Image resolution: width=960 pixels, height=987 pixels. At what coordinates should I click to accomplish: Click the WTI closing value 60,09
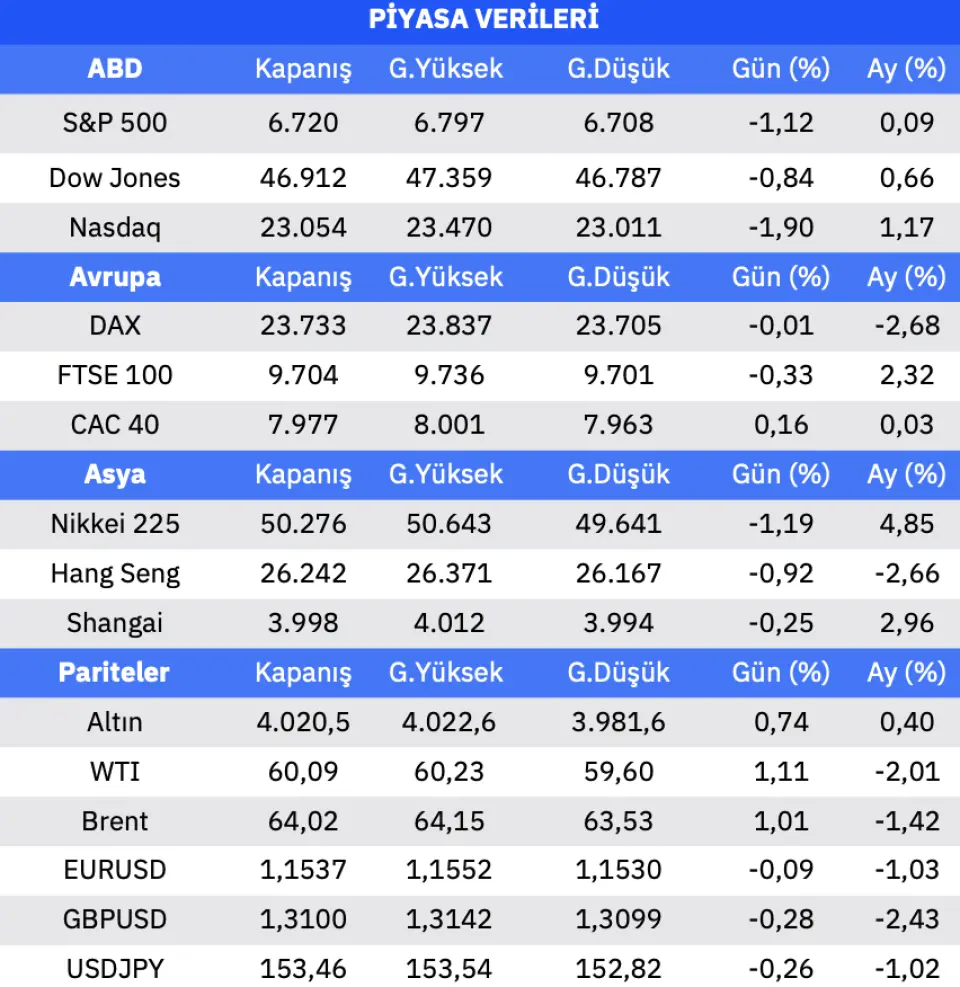click(303, 771)
